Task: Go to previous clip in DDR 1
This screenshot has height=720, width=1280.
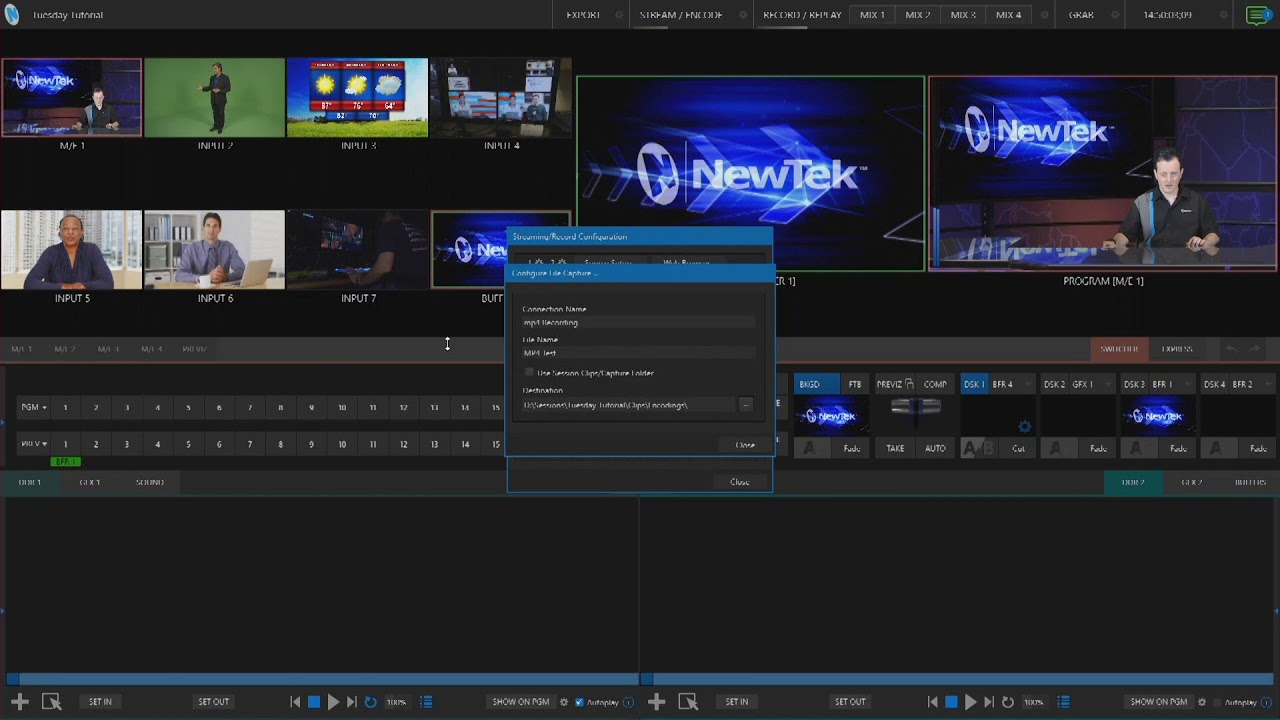Action: click(295, 702)
